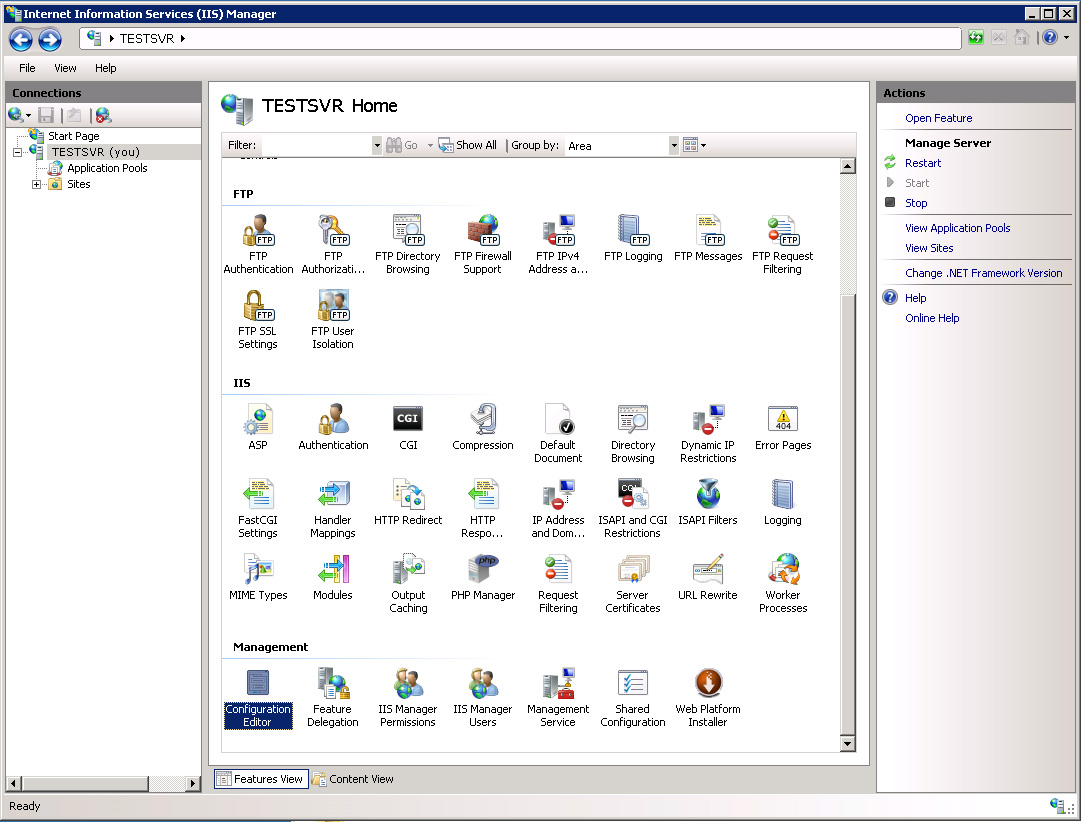Image resolution: width=1081 pixels, height=822 pixels.
Task: Open FTP User Isolation
Action: [333, 319]
